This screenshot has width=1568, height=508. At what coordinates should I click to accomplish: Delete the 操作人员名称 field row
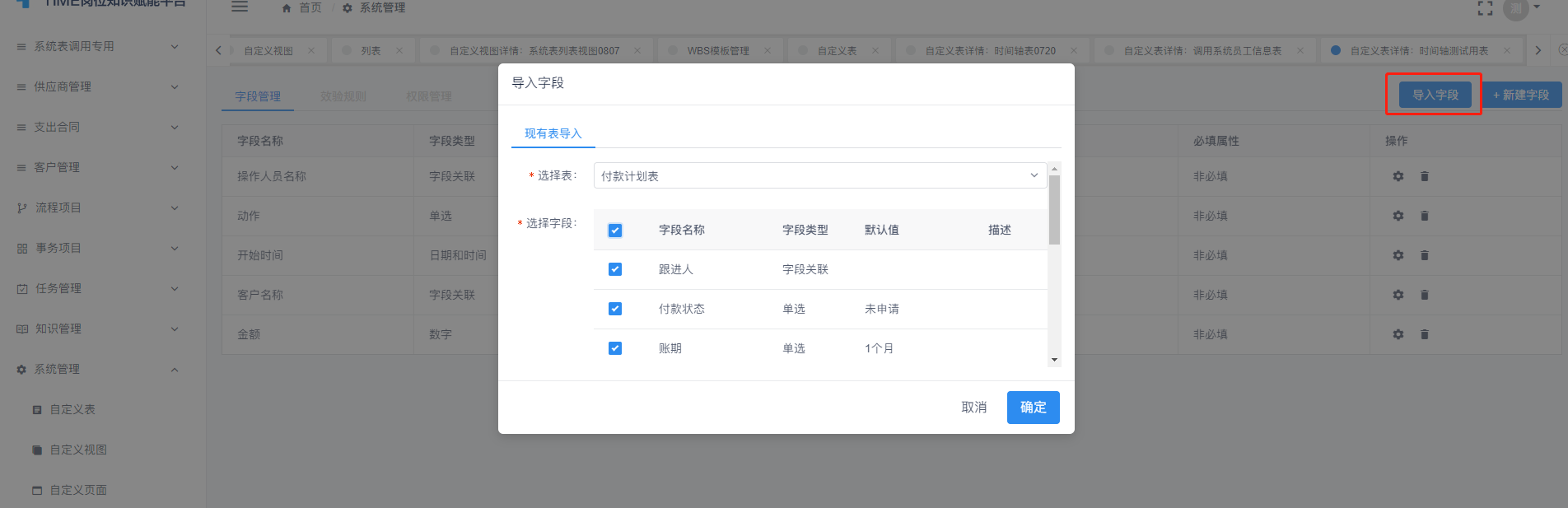[1425, 176]
